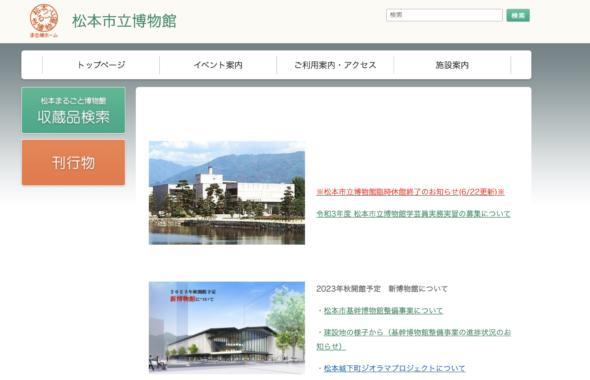Click the round museum logo stamp icon
Viewport: 590px width, 380px height.
pyautogui.click(x=44, y=18)
